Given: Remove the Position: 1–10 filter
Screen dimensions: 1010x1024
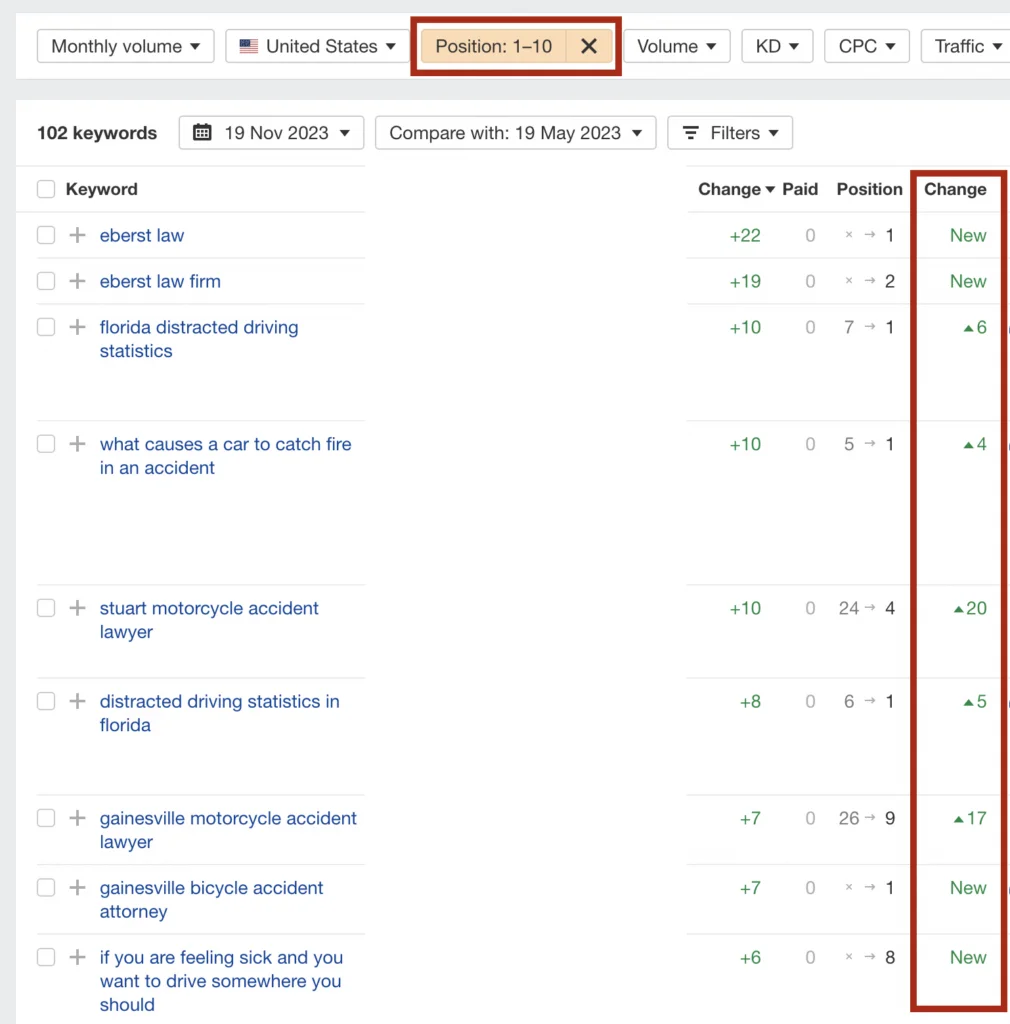Looking at the screenshot, I should click(x=589, y=46).
